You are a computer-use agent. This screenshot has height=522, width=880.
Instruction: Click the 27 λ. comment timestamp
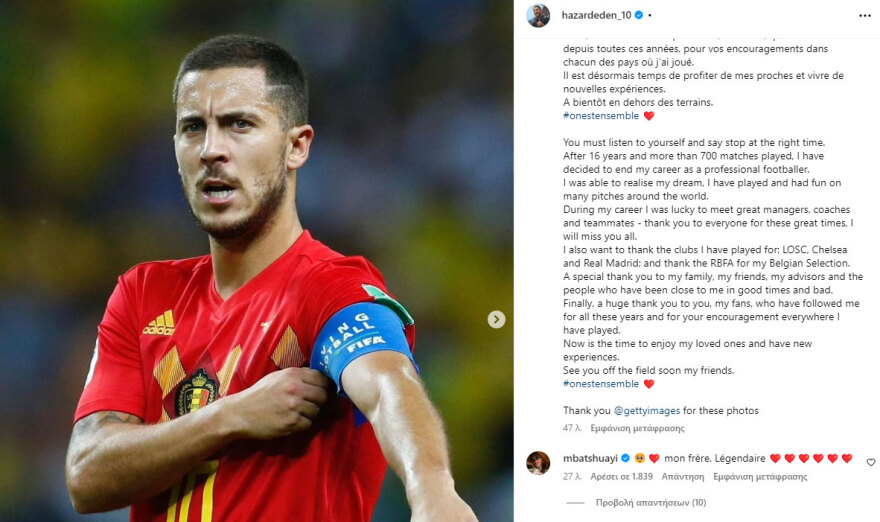coord(572,477)
